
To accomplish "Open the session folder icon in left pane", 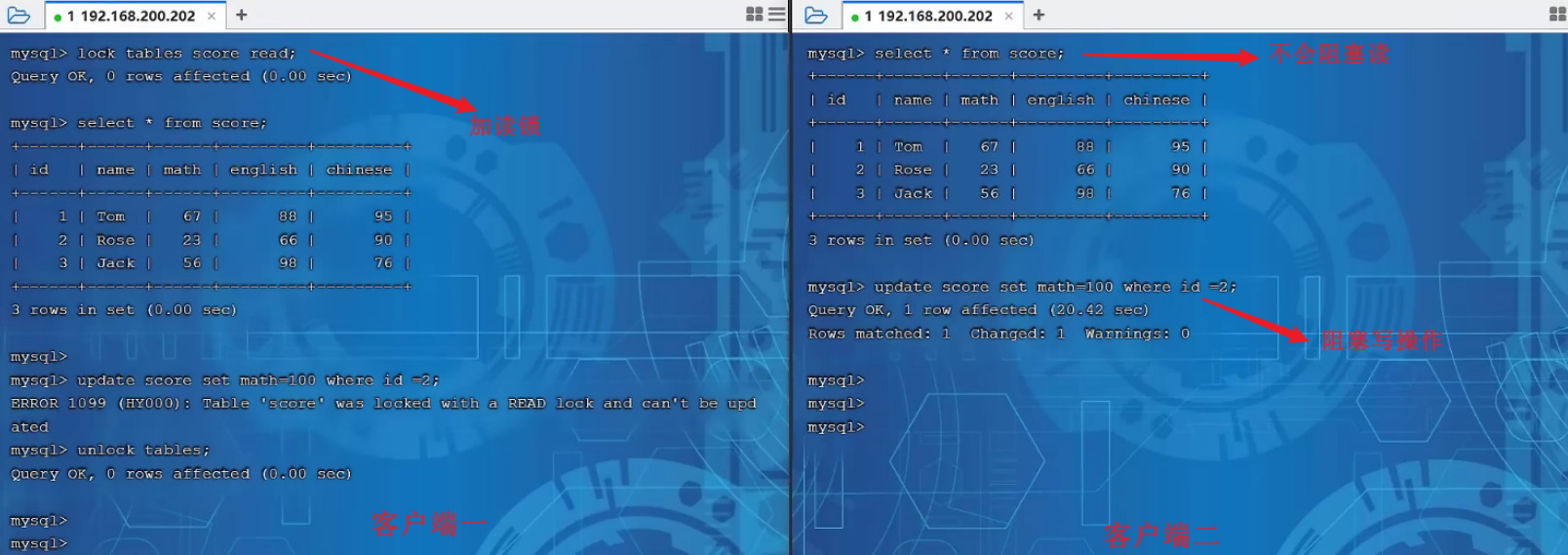I will (19, 16).
